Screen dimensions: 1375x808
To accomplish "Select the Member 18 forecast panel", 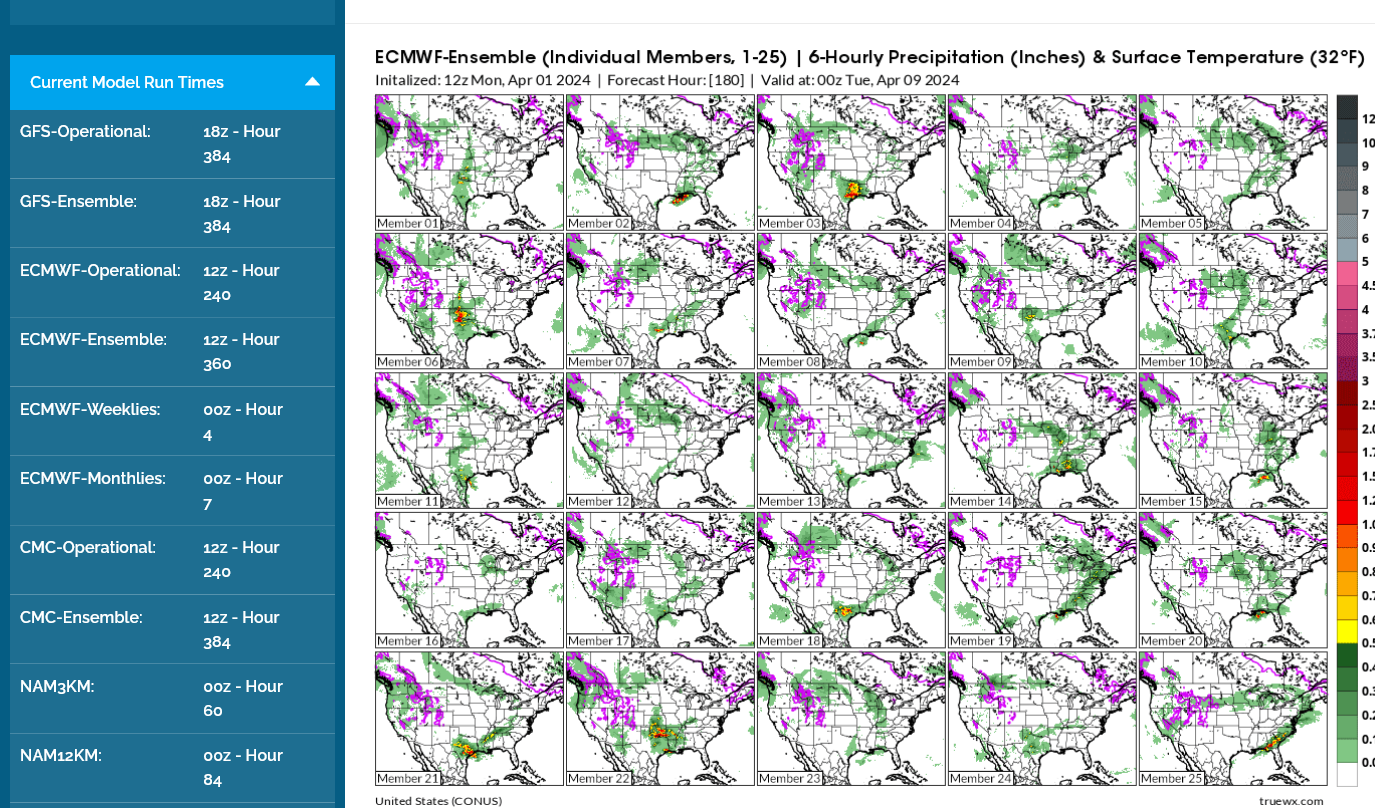I will coord(851,579).
